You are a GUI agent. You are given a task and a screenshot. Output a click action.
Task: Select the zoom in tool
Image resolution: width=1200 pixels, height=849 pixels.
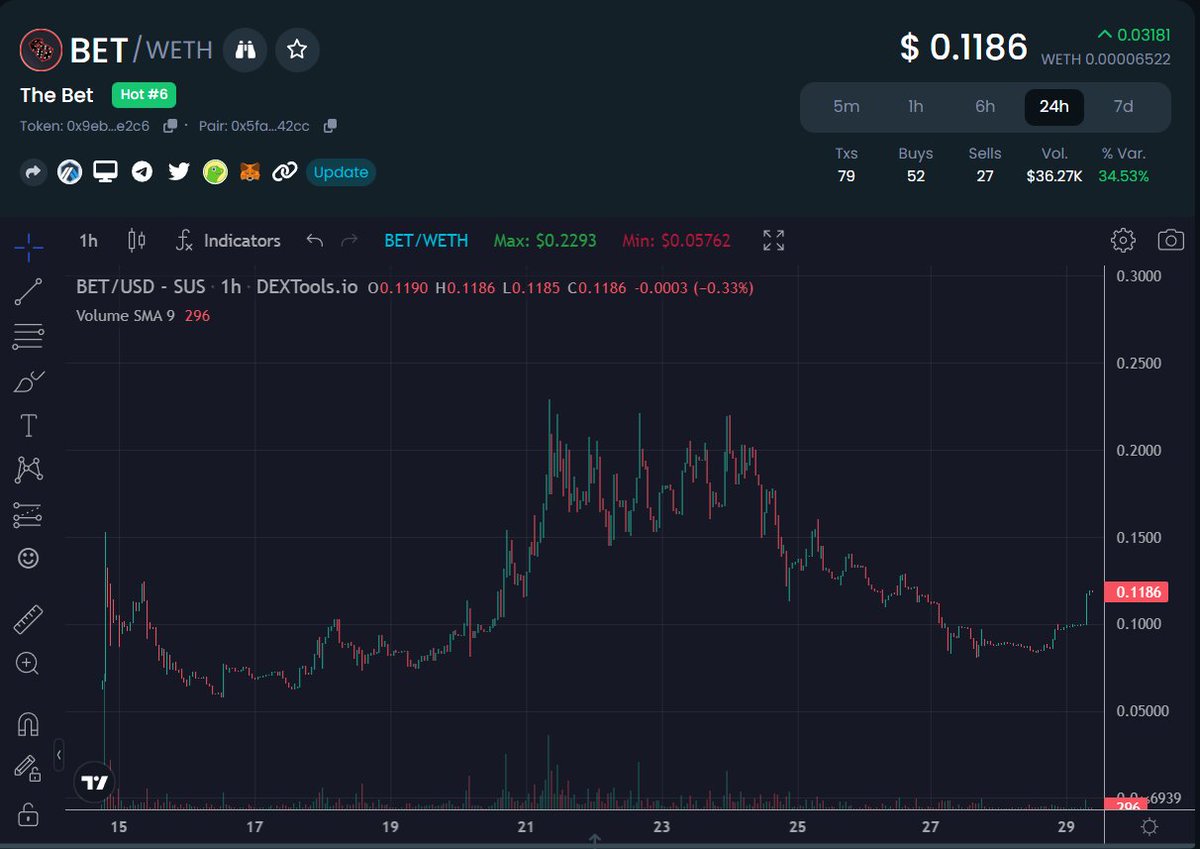tap(28, 664)
